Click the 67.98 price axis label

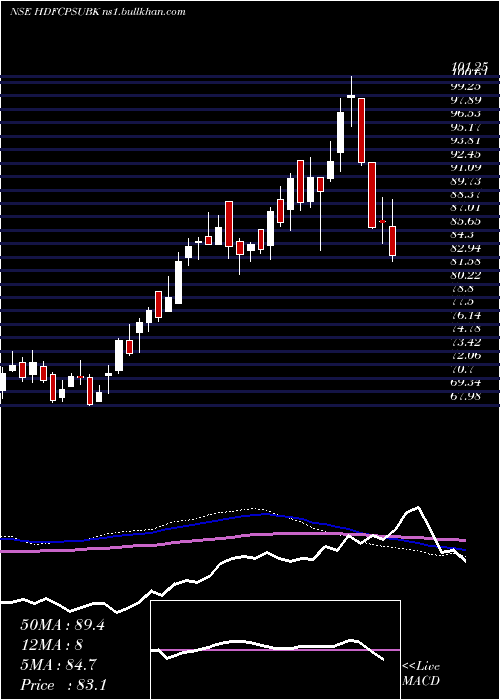466,396
